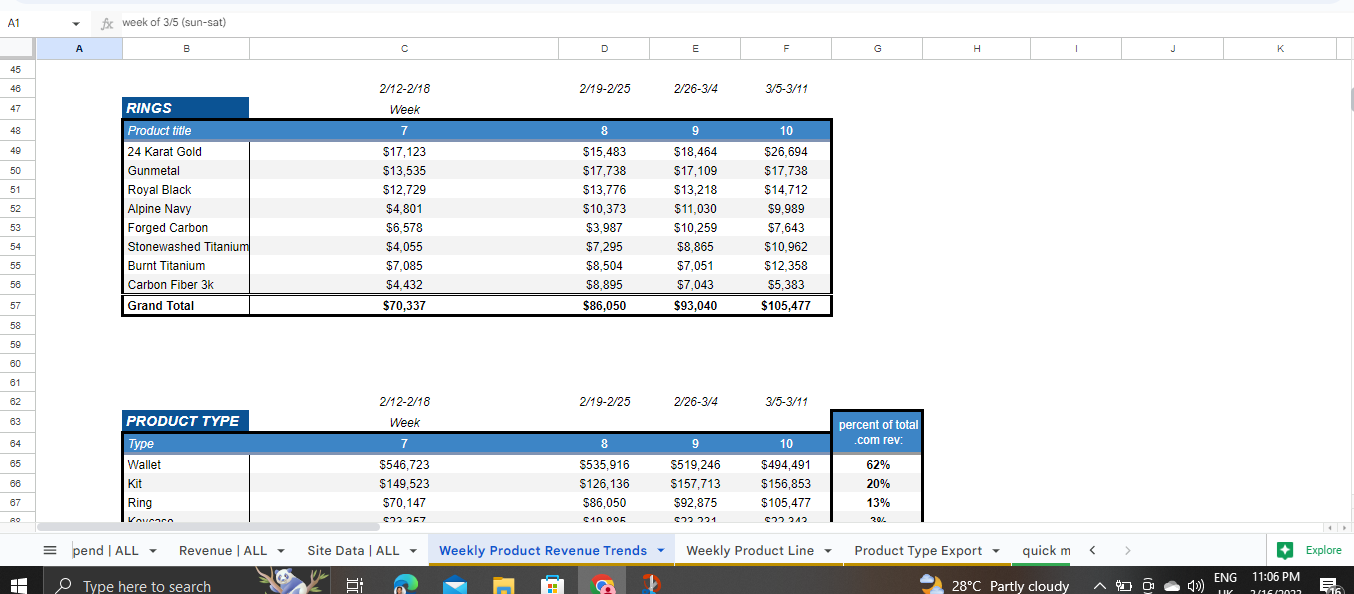Launch File Explorer from the taskbar
Image resolution: width=1354 pixels, height=594 pixels.
[x=503, y=585]
